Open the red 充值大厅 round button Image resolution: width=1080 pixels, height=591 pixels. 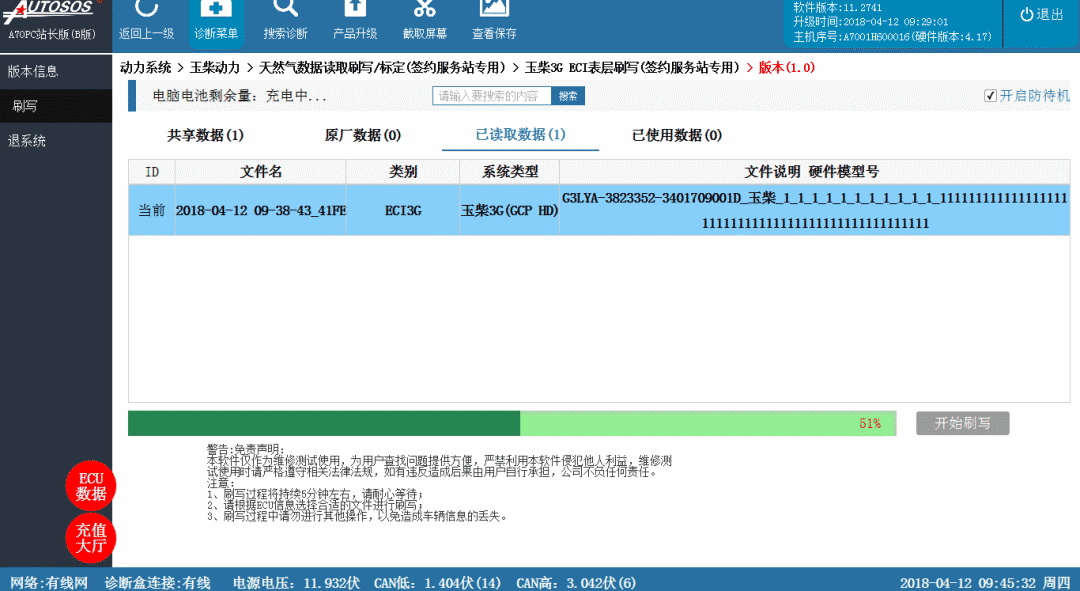(x=91, y=538)
